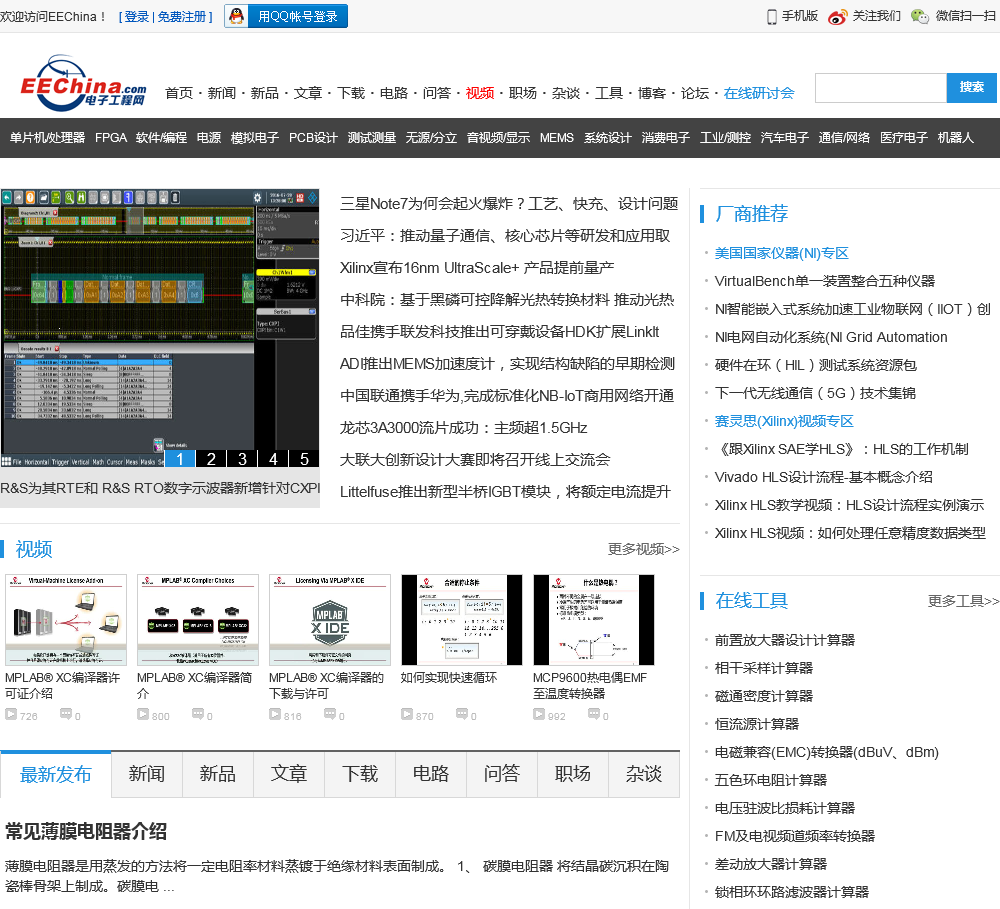Open 更多视频>> link

tap(643, 549)
